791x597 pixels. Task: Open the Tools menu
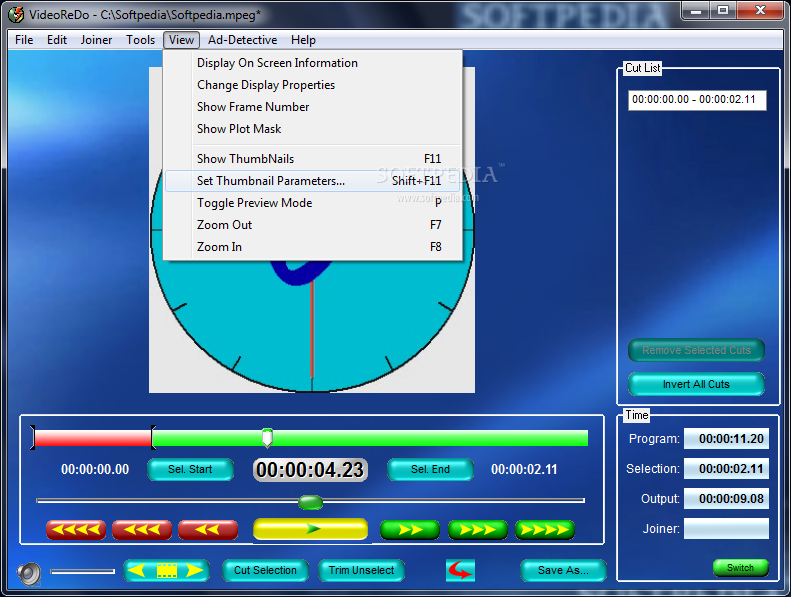[140, 40]
